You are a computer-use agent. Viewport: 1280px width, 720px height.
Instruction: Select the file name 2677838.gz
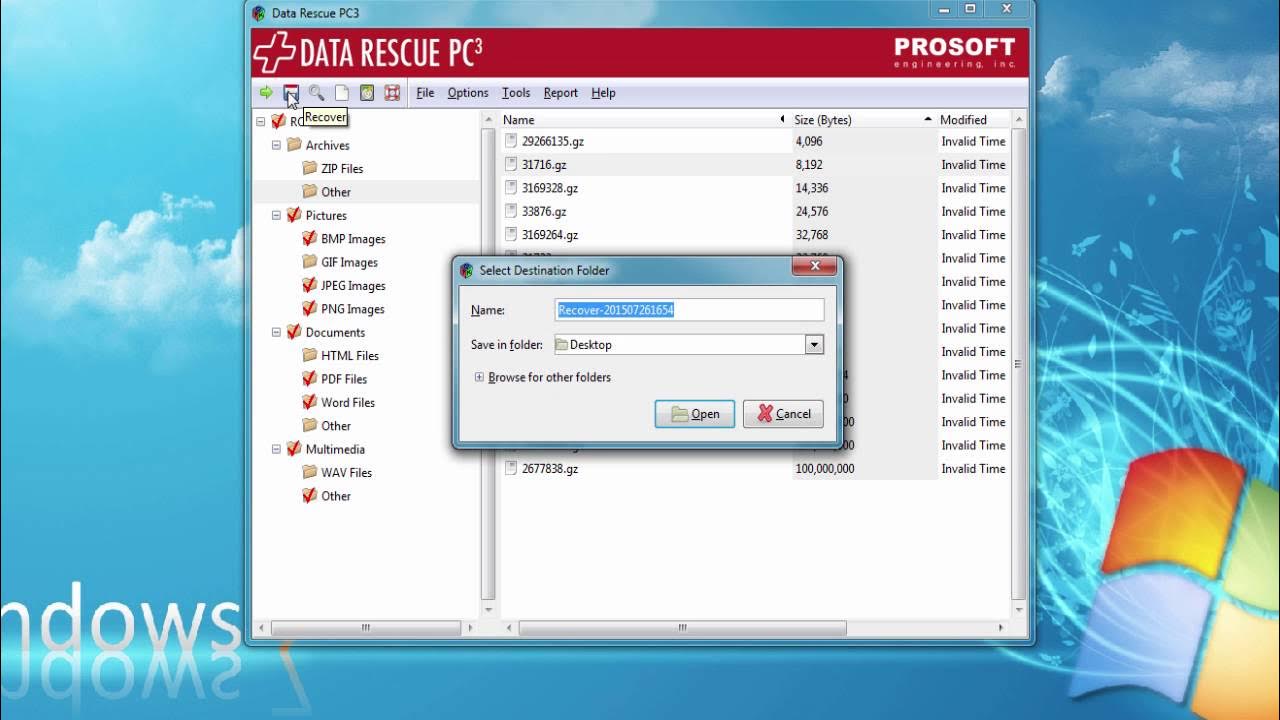(550, 468)
